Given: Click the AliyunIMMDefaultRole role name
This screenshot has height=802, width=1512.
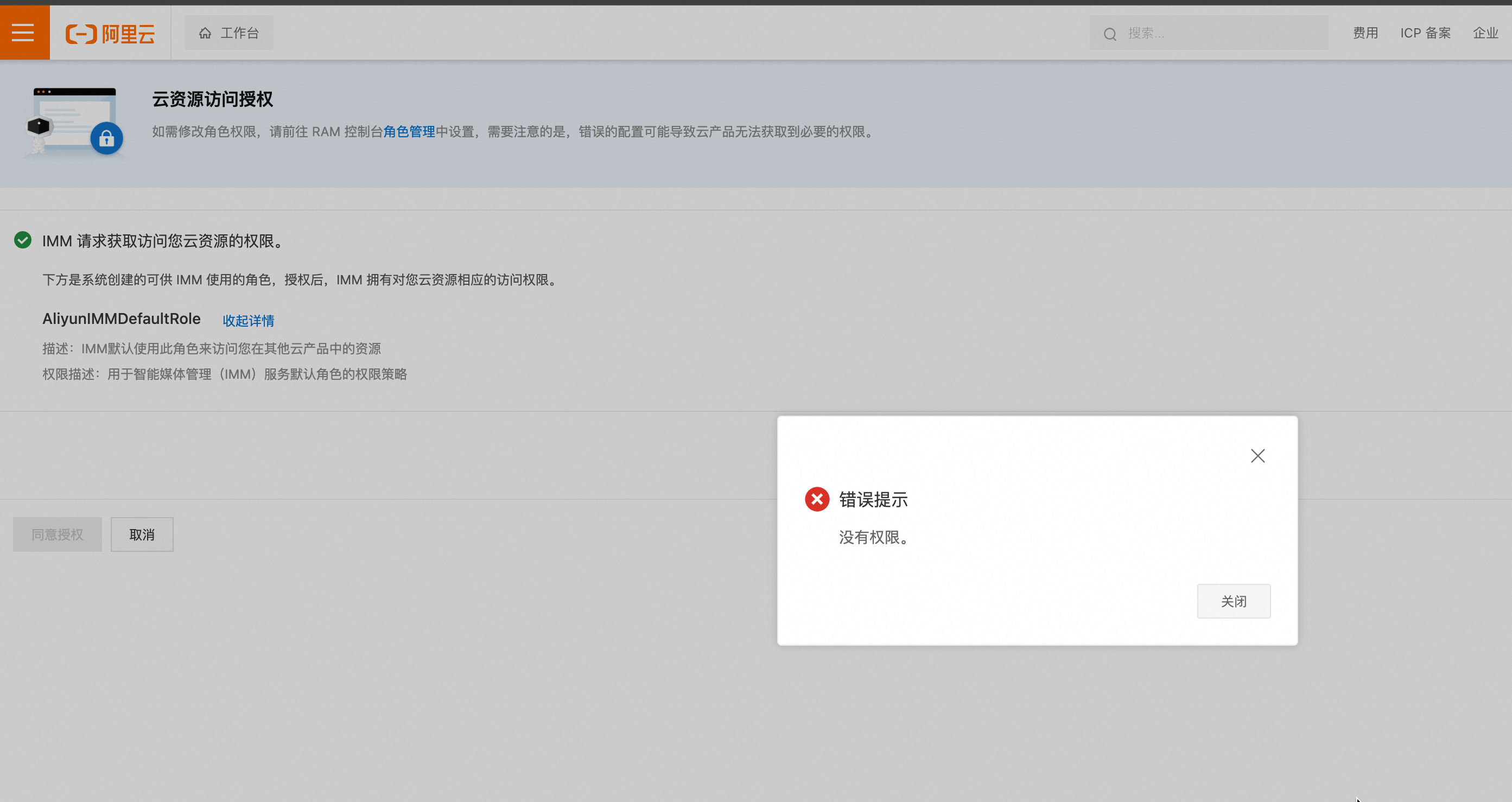Looking at the screenshot, I should click(122, 319).
